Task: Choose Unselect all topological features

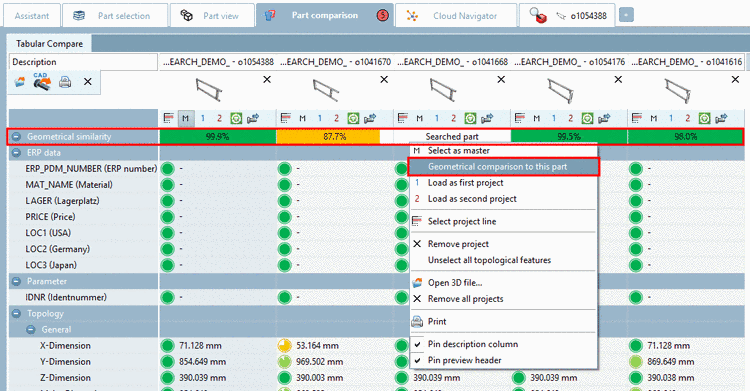Action: tap(504, 260)
